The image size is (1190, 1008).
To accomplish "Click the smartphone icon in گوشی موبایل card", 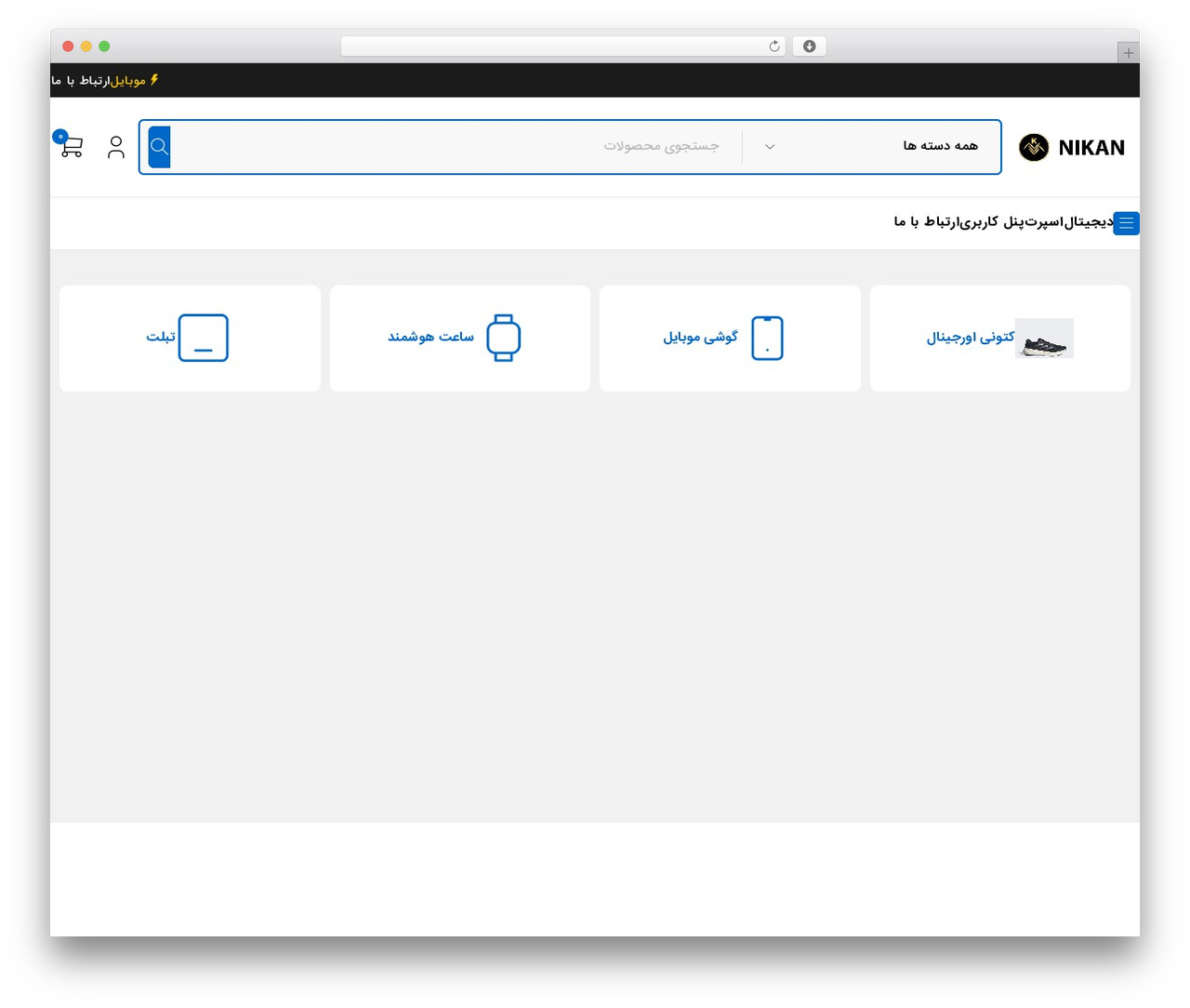I will 767,338.
